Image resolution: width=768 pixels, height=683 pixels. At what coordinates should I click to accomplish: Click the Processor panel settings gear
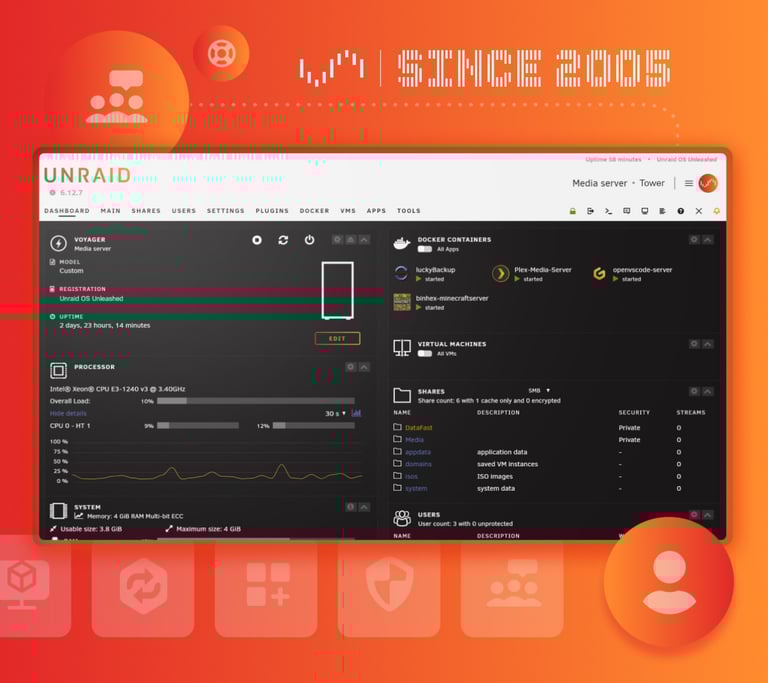pyautogui.click(x=350, y=367)
